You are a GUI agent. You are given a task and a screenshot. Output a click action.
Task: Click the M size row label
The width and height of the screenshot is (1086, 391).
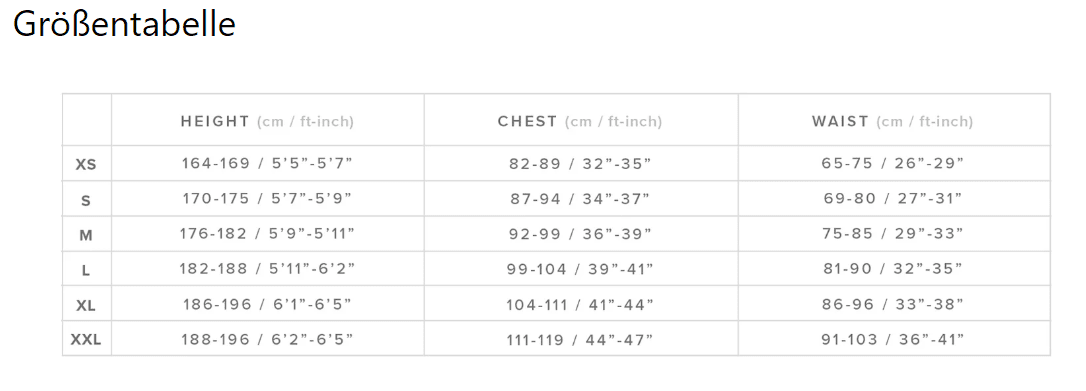[x=86, y=236]
